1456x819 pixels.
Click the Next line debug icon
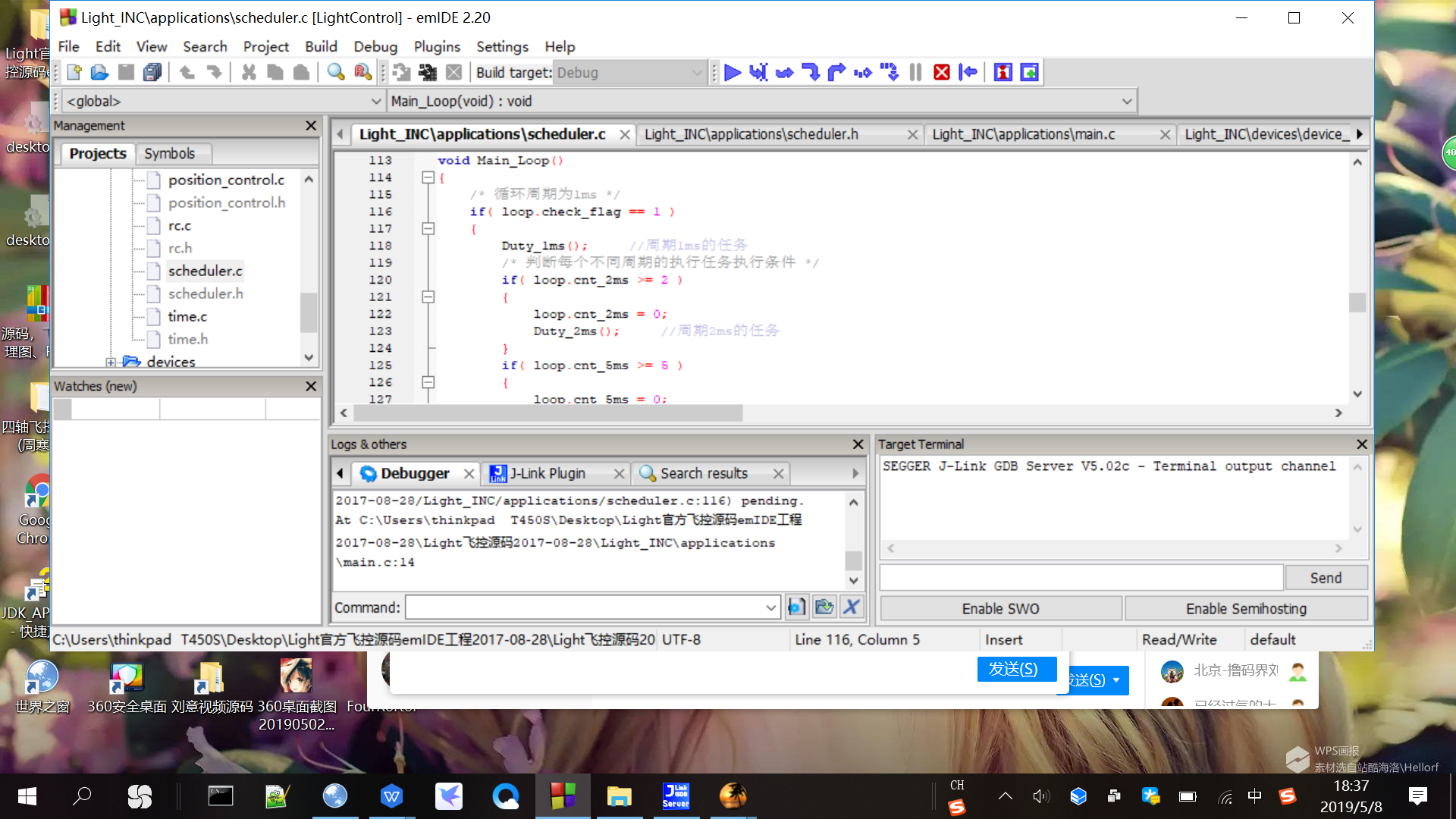(785, 72)
